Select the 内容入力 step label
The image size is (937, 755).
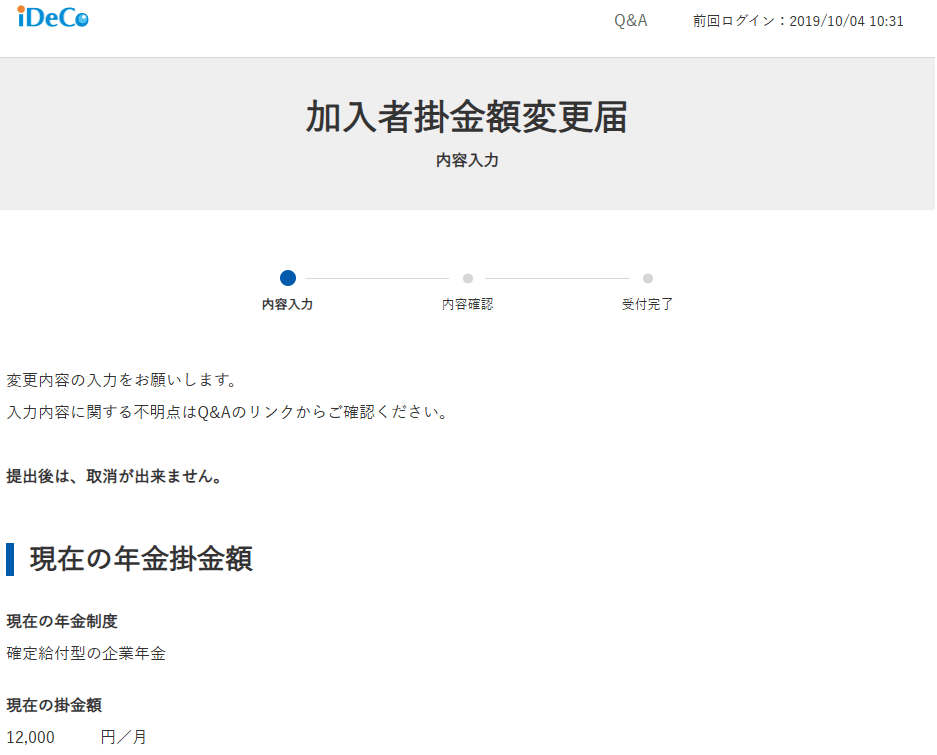point(288,304)
